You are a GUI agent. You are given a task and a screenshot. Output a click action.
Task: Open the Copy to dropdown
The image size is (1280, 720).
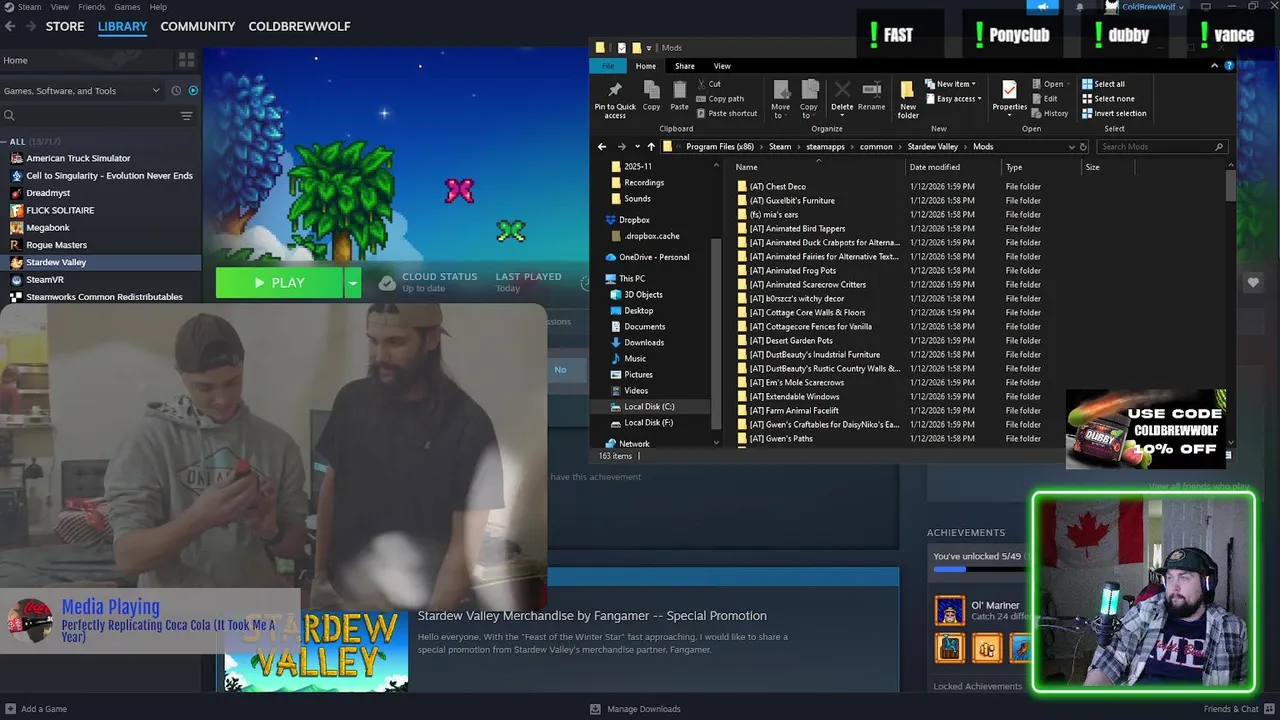(808, 111)
